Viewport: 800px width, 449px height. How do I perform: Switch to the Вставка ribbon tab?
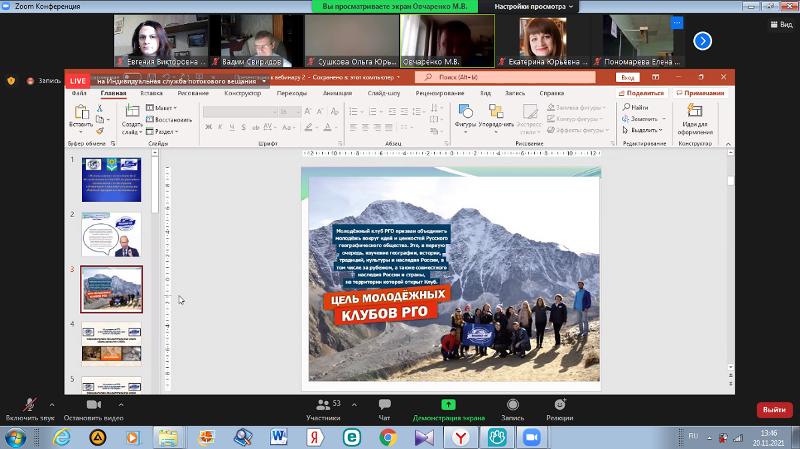(x=153, y=93)
